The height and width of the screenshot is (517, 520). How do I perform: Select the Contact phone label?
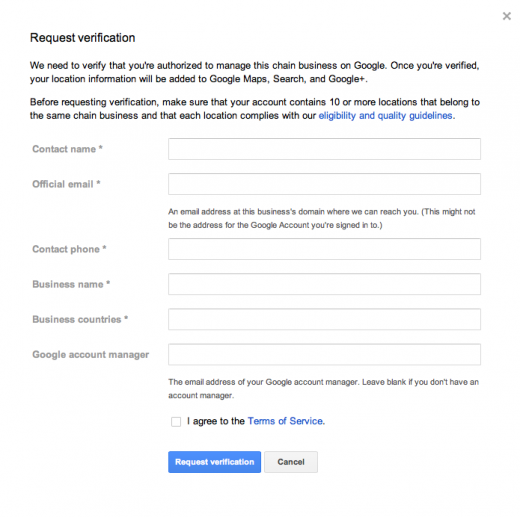(69, 249)
